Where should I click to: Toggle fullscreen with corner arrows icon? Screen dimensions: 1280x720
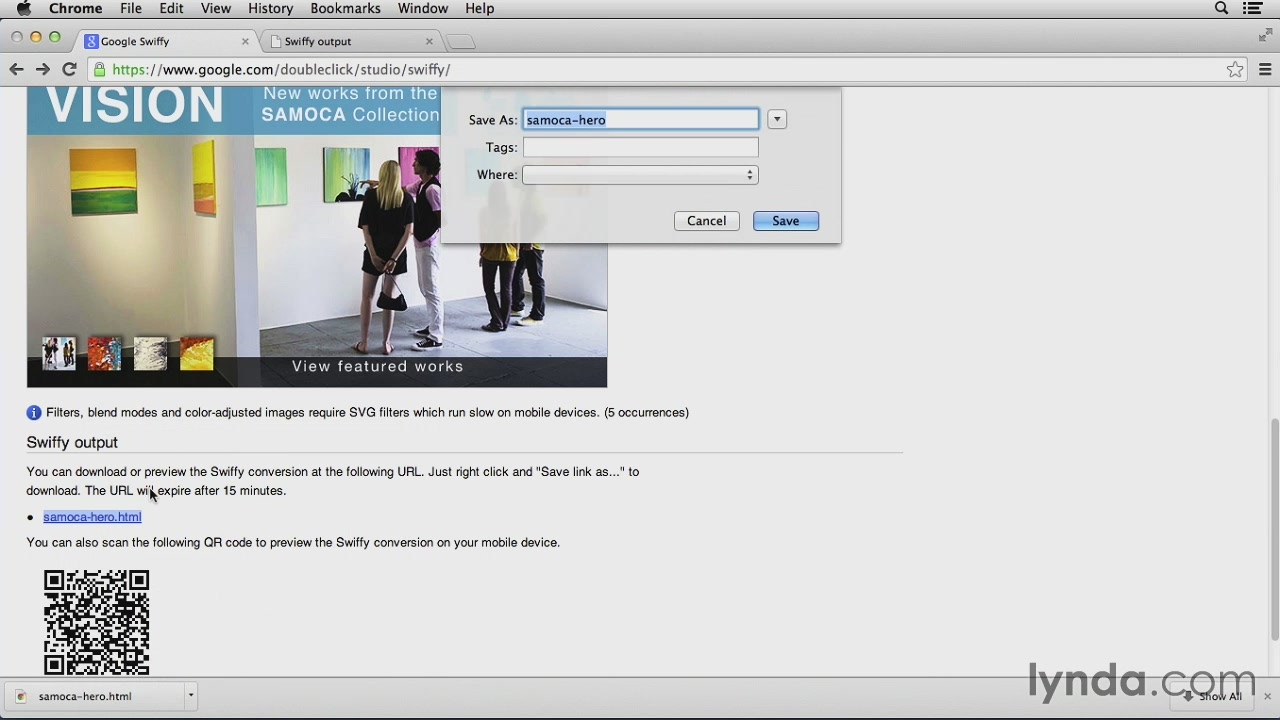pos(1265,35)
